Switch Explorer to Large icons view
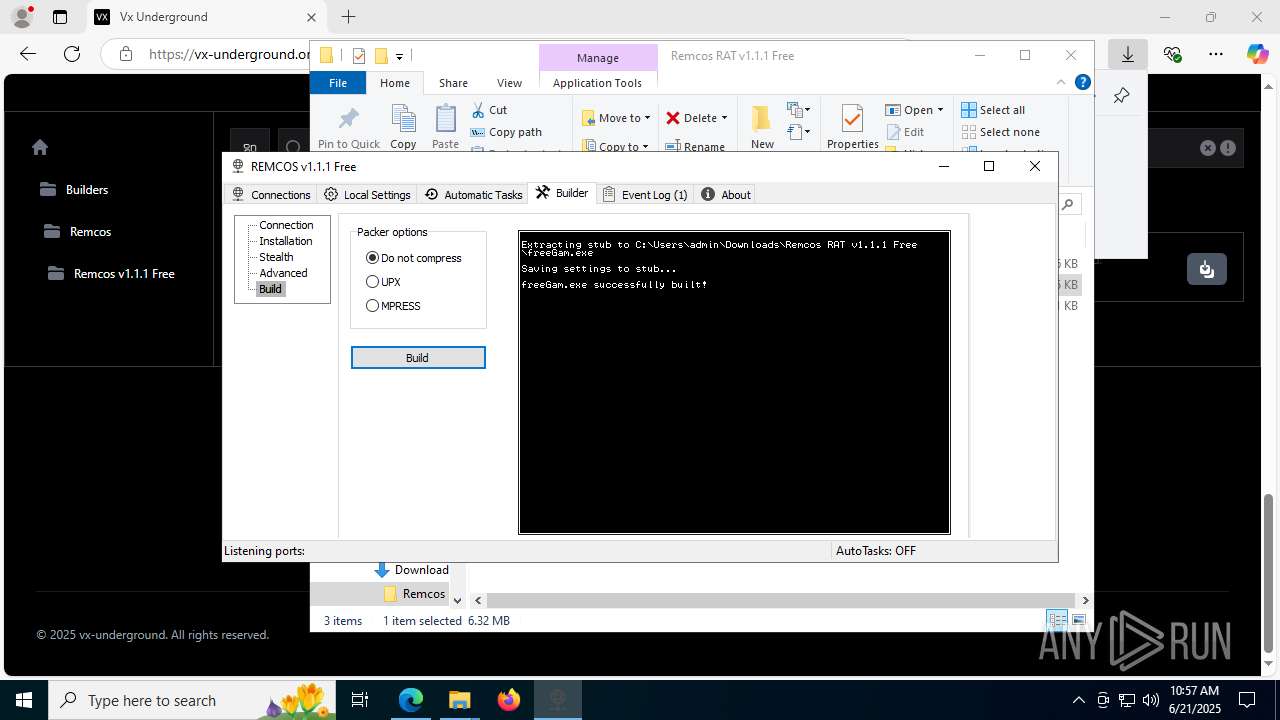 (x=1079, y=621)
